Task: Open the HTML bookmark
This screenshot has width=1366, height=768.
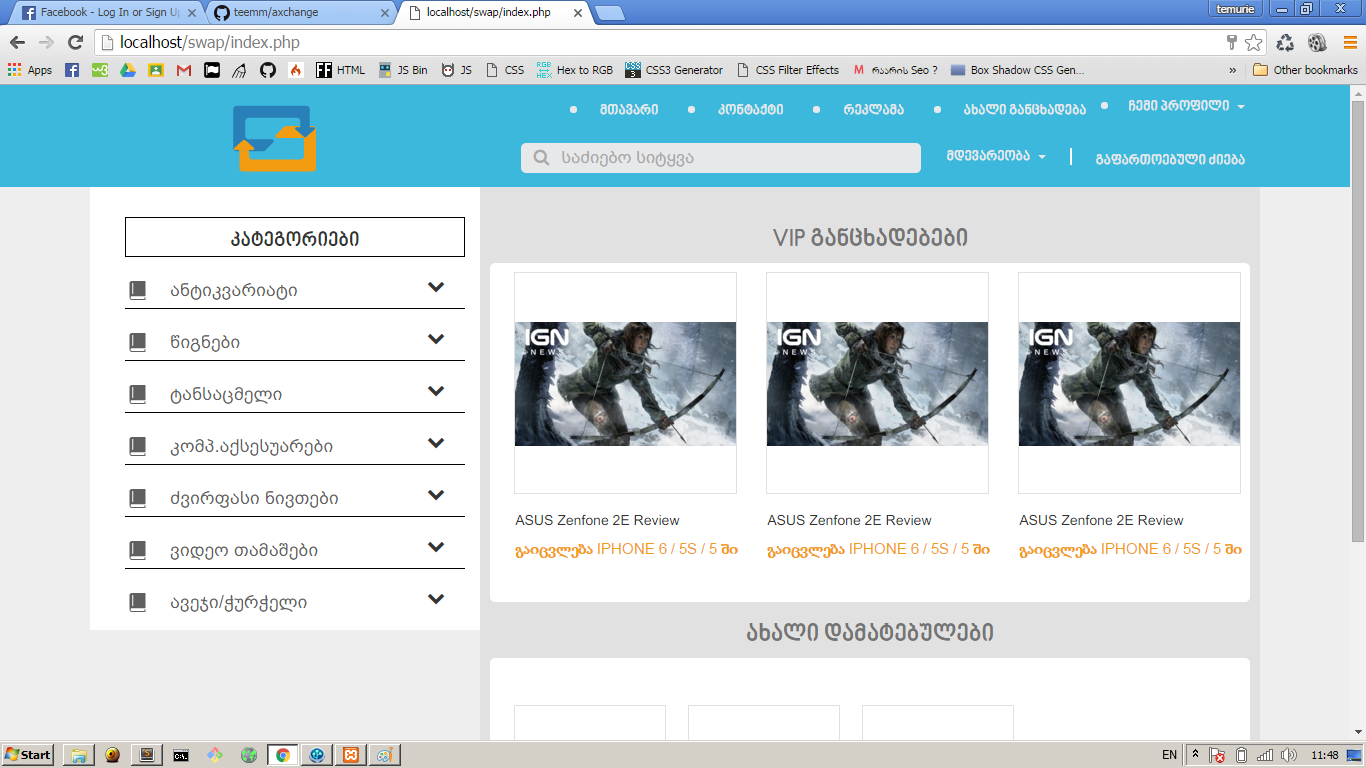Action: pos(341,70)
